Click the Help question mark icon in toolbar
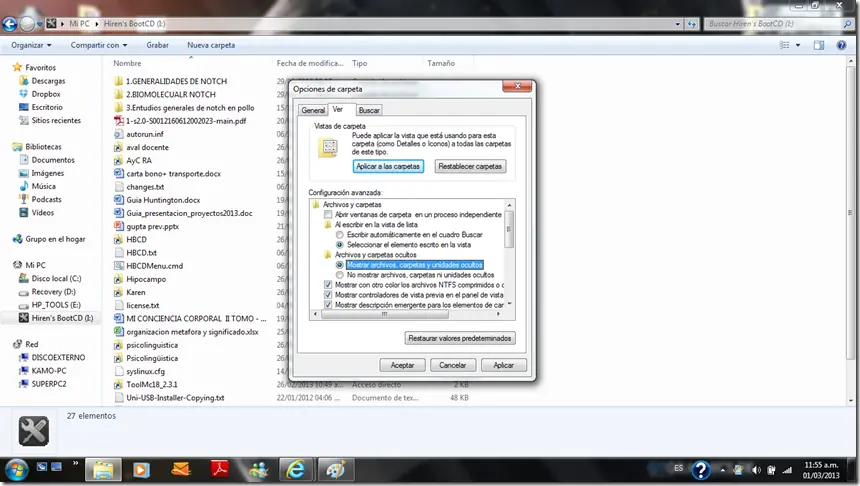Viewport: 860px width, 486px height. tap(841, 45)
